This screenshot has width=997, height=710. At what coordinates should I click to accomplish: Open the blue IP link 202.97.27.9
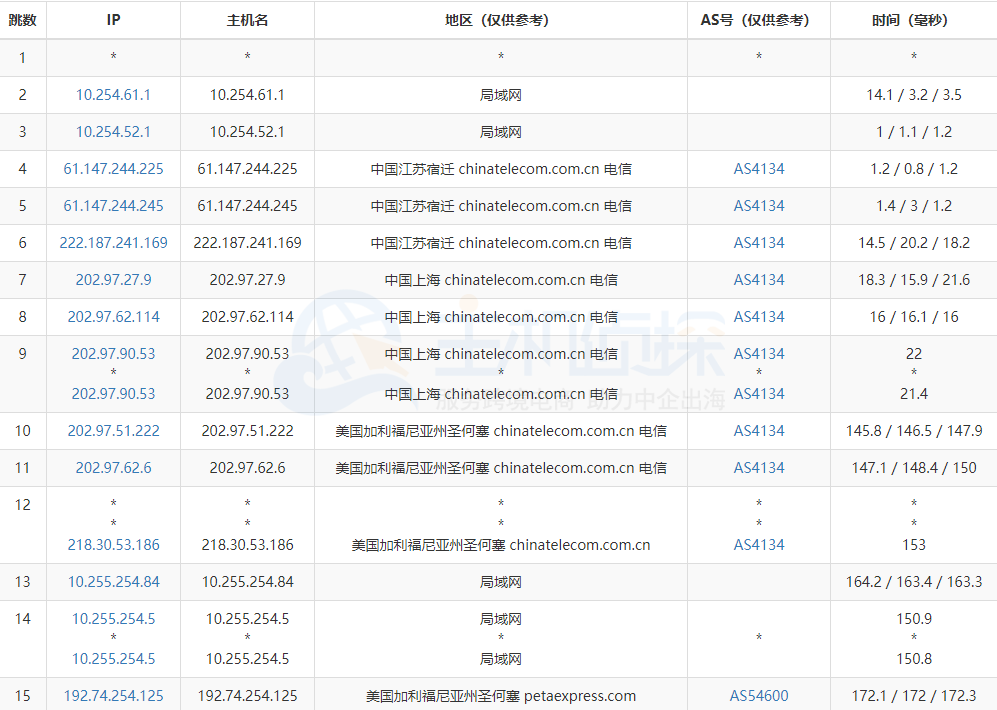pos(113,280)
